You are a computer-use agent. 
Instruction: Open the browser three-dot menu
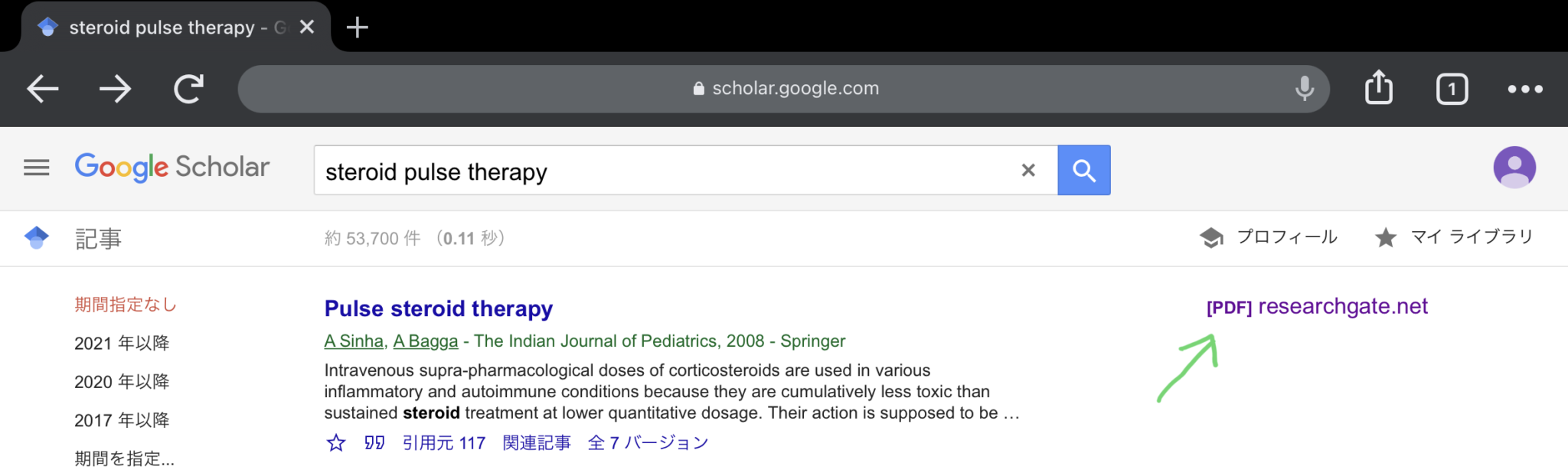[1525, 90]
